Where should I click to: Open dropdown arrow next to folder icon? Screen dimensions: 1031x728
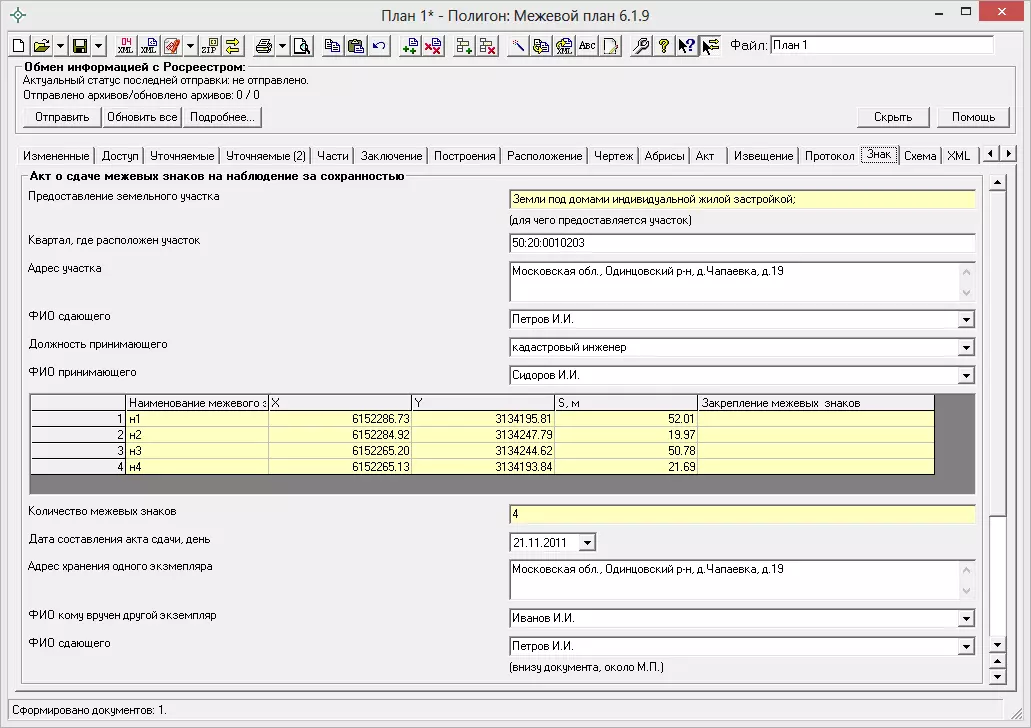(x=60, y=45)
